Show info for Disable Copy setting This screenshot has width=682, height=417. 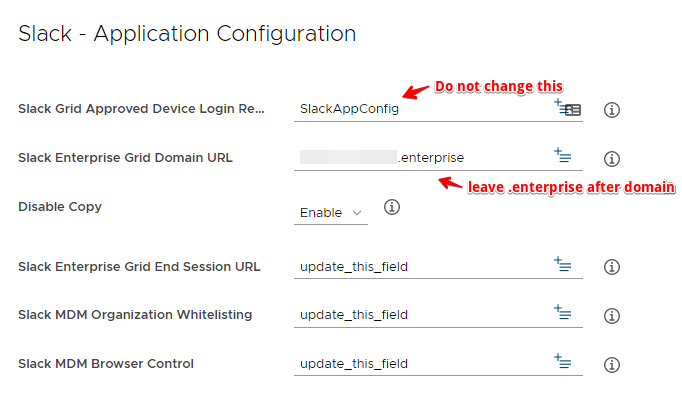click(392, 208)
